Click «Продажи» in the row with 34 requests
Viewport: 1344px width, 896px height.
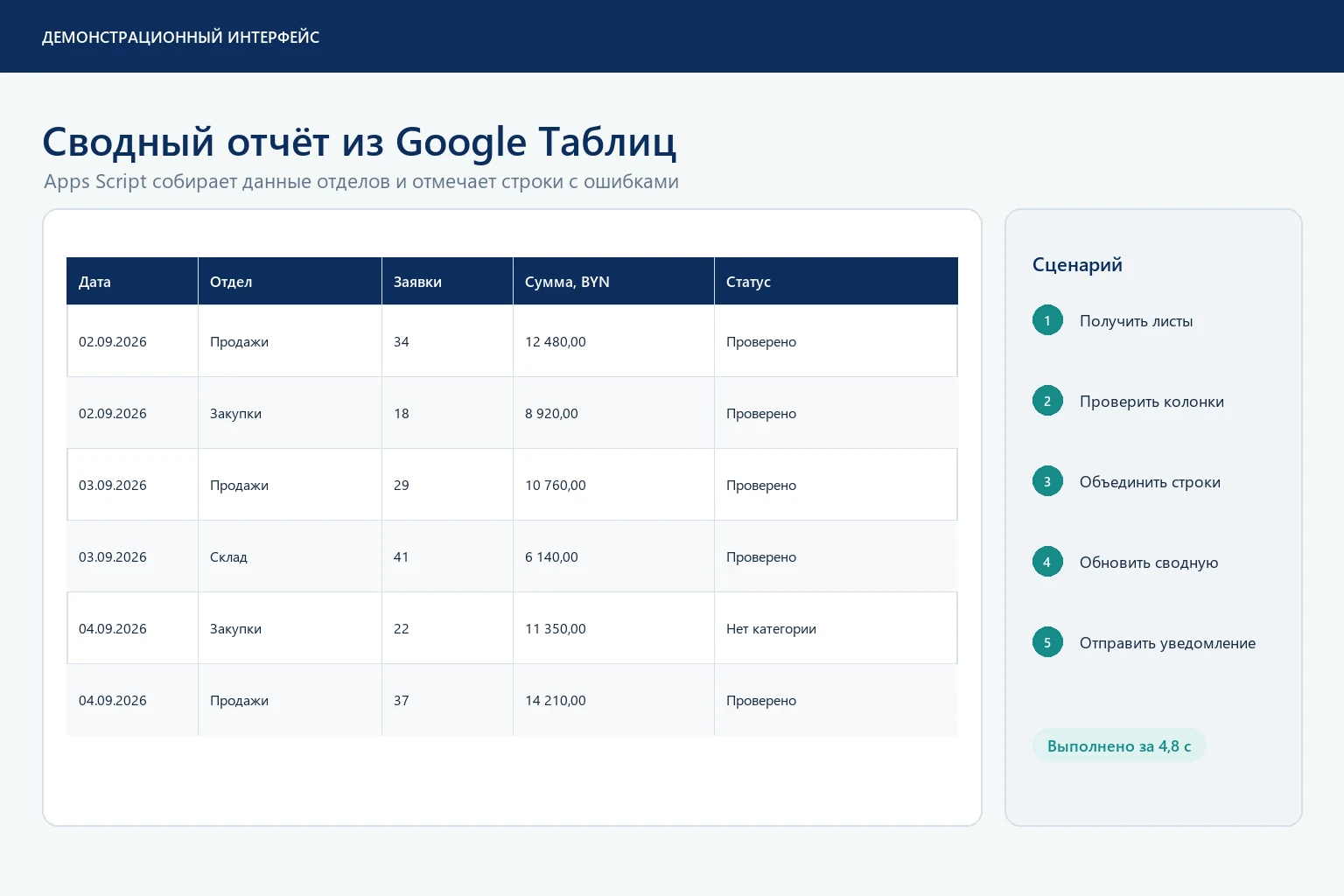pos(239,341)
